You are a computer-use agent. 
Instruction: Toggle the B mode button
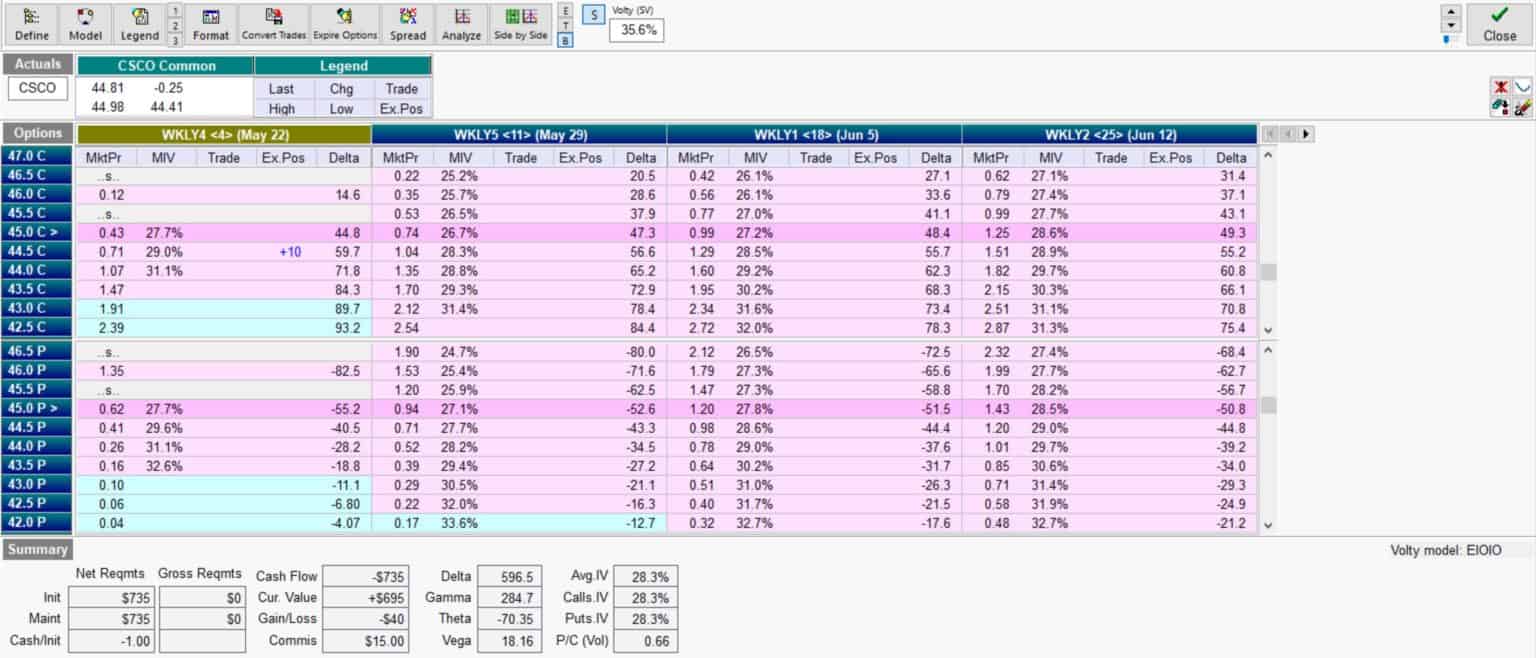point(566,41)
